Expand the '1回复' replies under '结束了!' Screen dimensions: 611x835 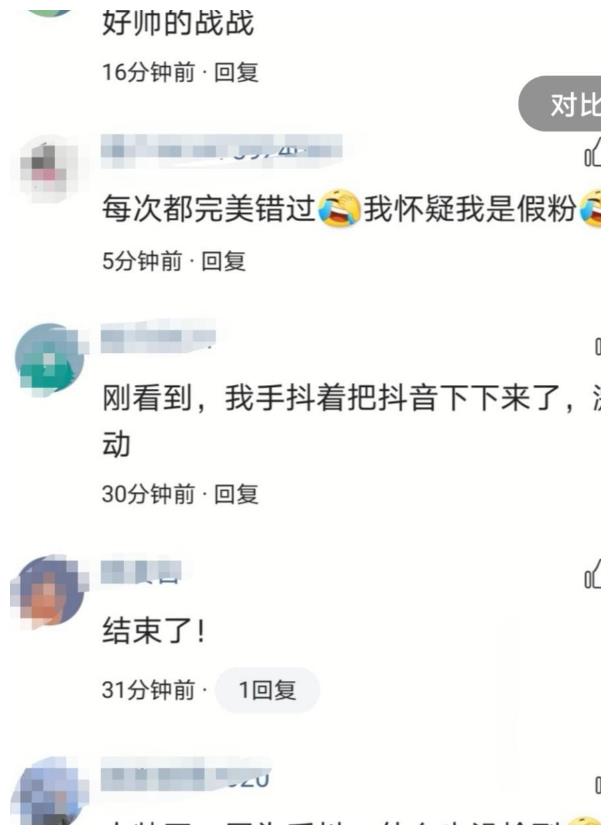267,690
